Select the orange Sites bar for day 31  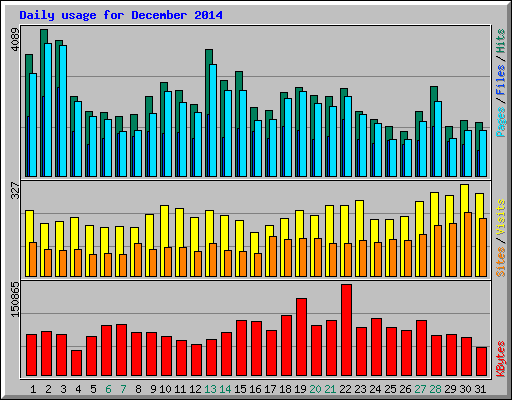pos(483,248)
